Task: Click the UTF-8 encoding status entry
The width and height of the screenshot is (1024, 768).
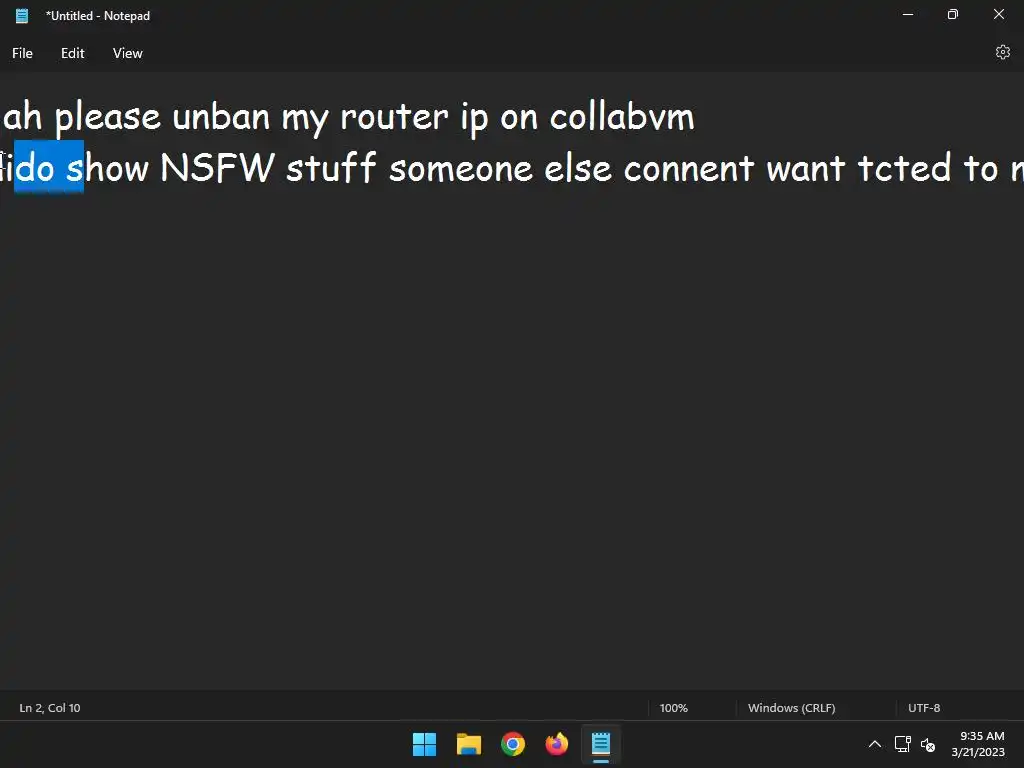Action: [924, 708]
